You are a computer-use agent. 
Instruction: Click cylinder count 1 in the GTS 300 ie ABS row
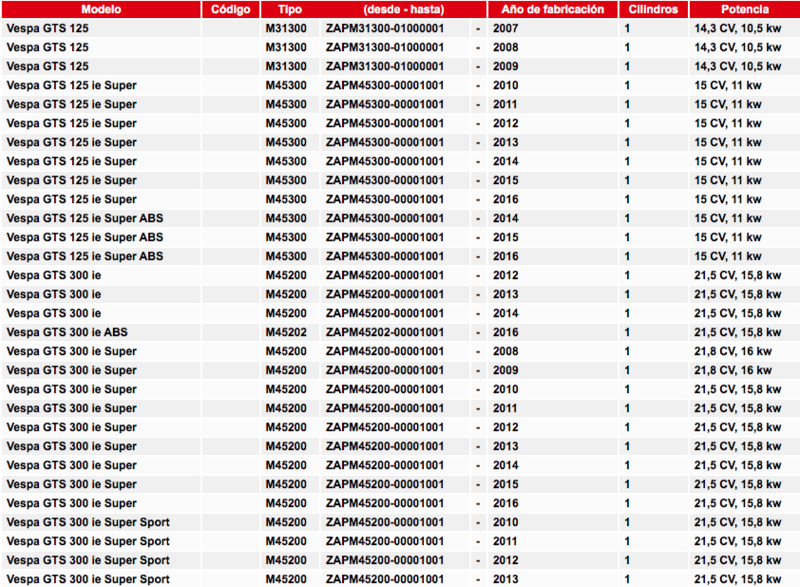(x=627, y=333)
